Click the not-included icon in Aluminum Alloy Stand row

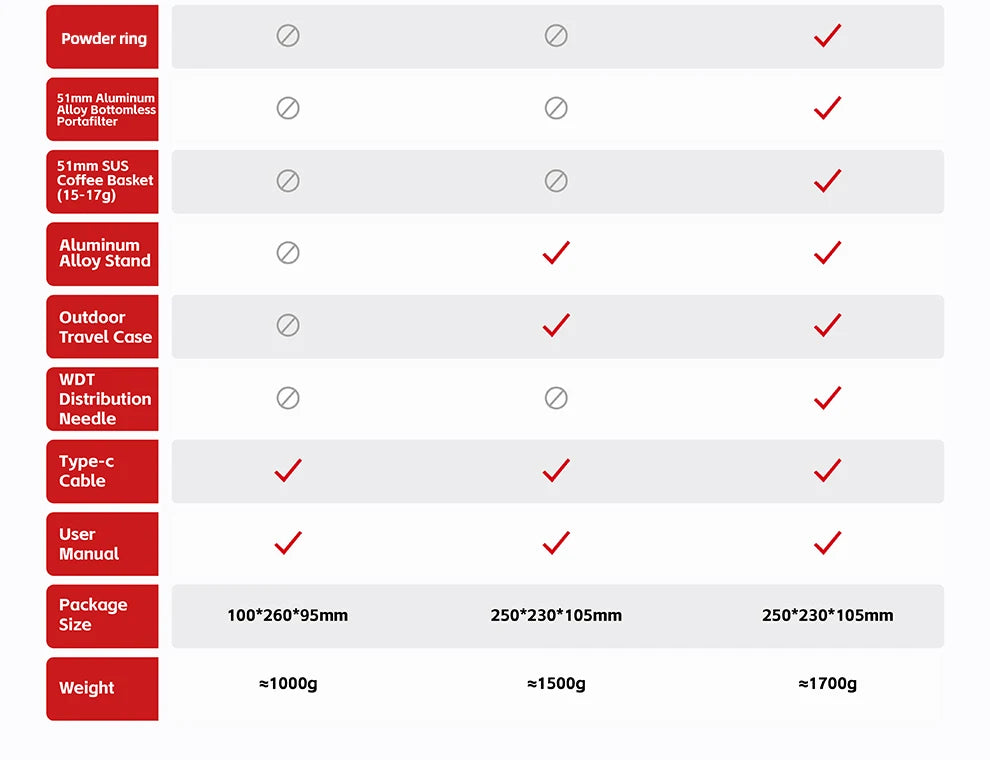click(x=288, y=253)
